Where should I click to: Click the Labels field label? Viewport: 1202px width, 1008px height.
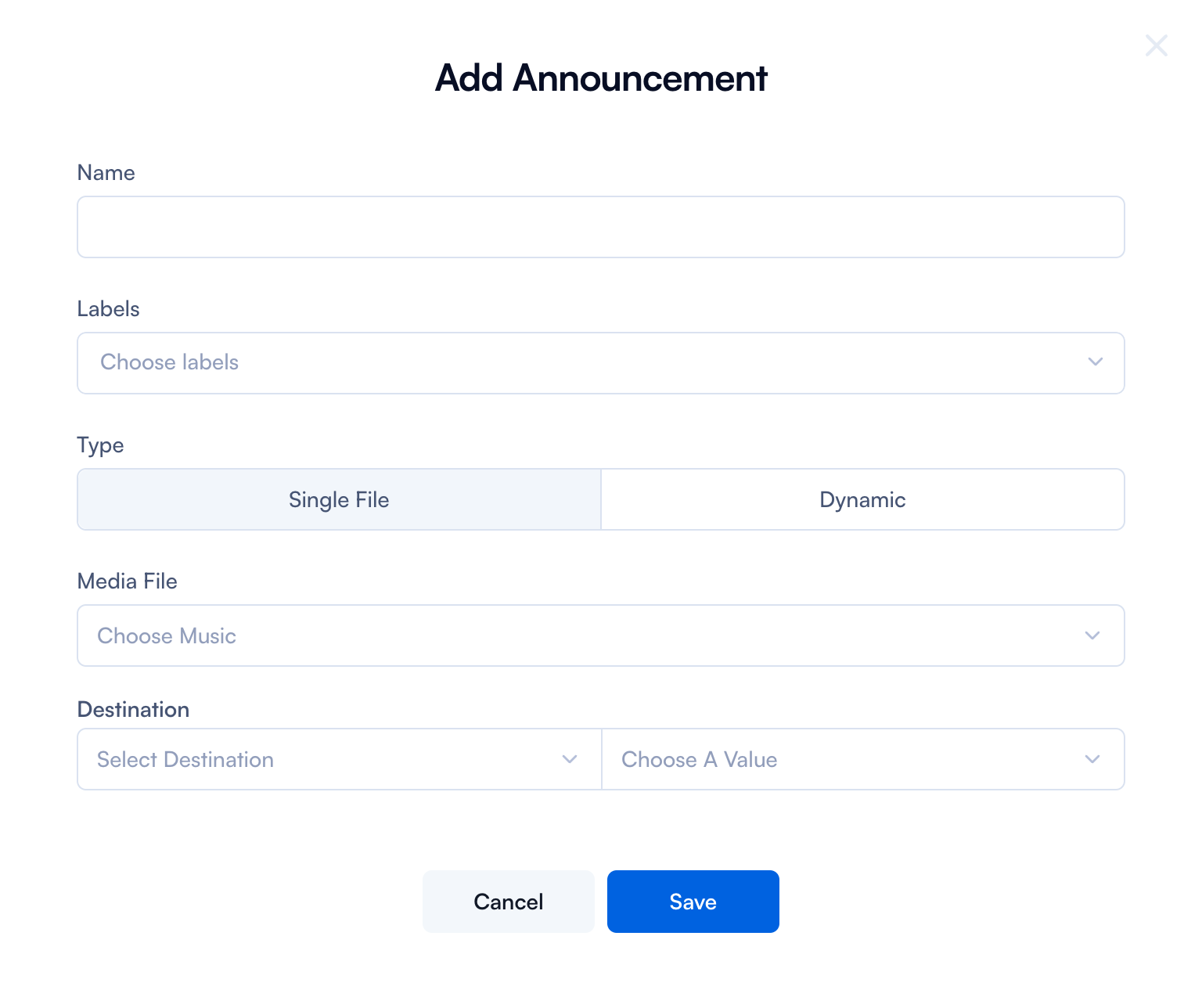109,309
